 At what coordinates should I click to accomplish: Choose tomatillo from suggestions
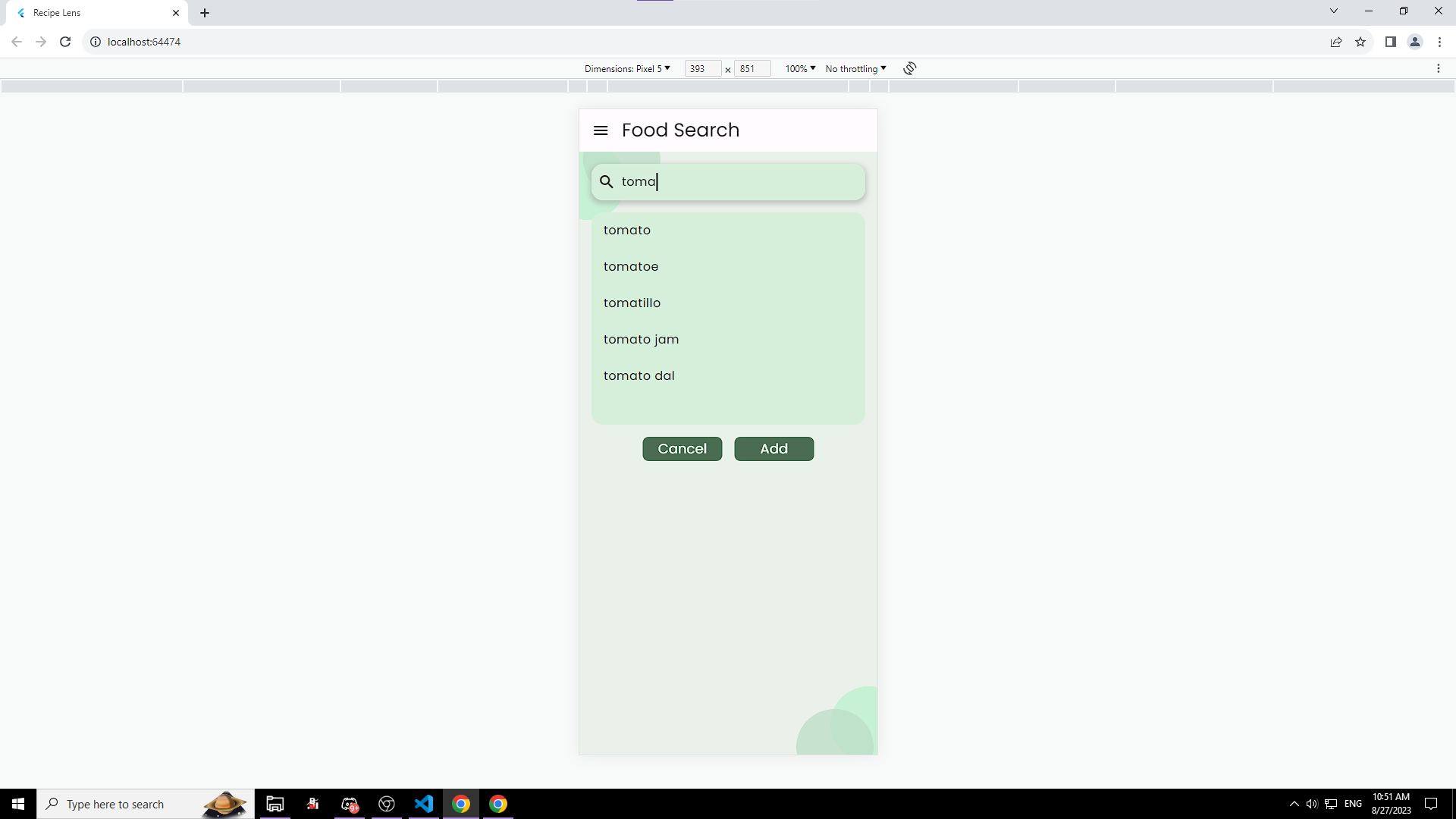[632, 303]
